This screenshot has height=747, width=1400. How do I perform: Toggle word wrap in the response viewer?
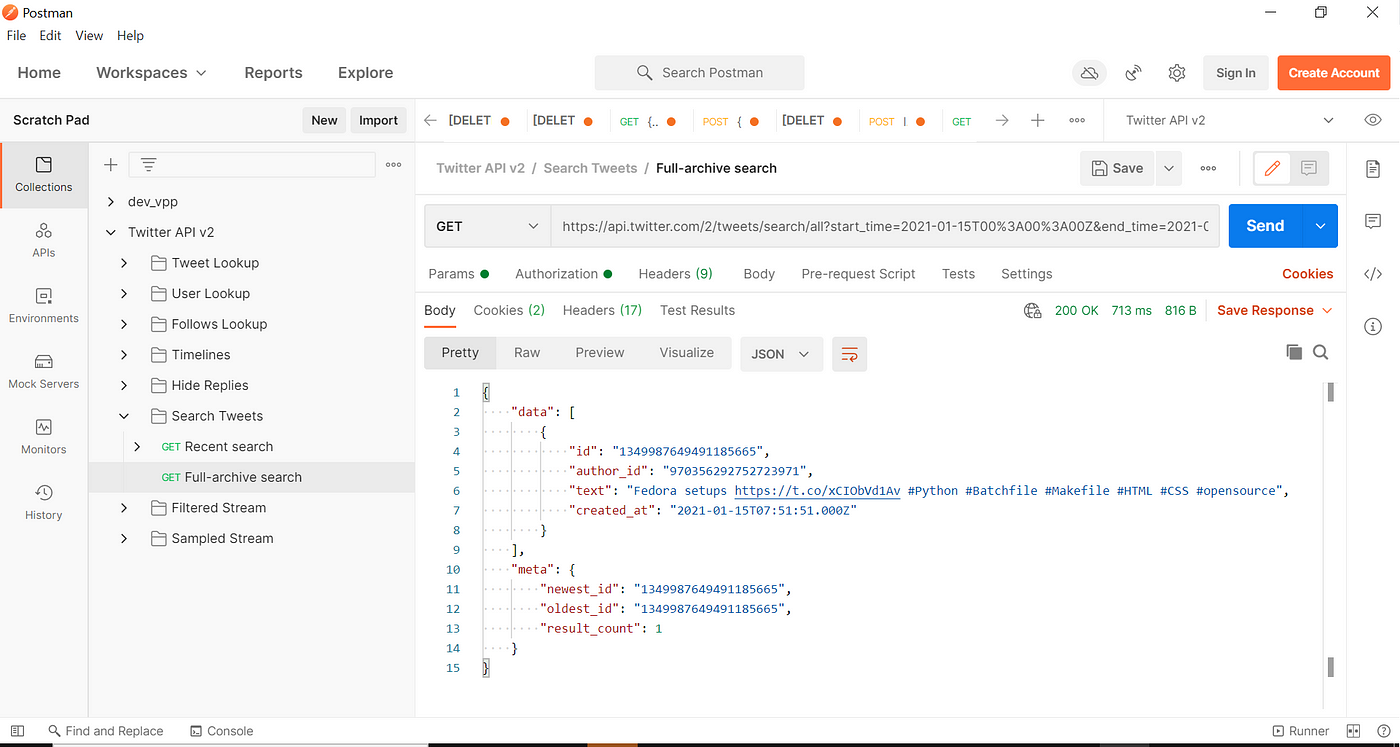[850, 354]
